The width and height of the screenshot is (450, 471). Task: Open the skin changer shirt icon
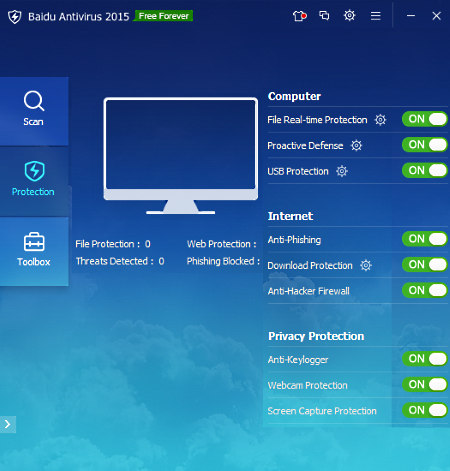coord(299,16)
